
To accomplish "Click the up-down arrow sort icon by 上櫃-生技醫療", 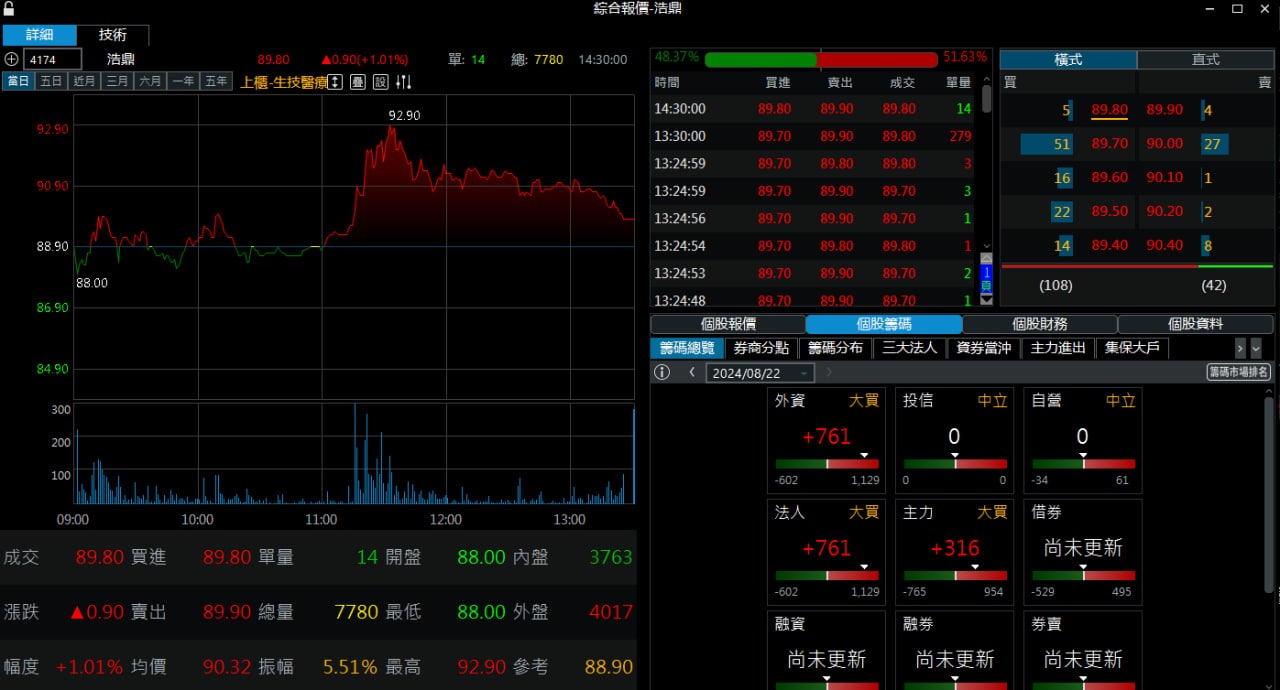I will pyautogui.click(x=336, y=82).
